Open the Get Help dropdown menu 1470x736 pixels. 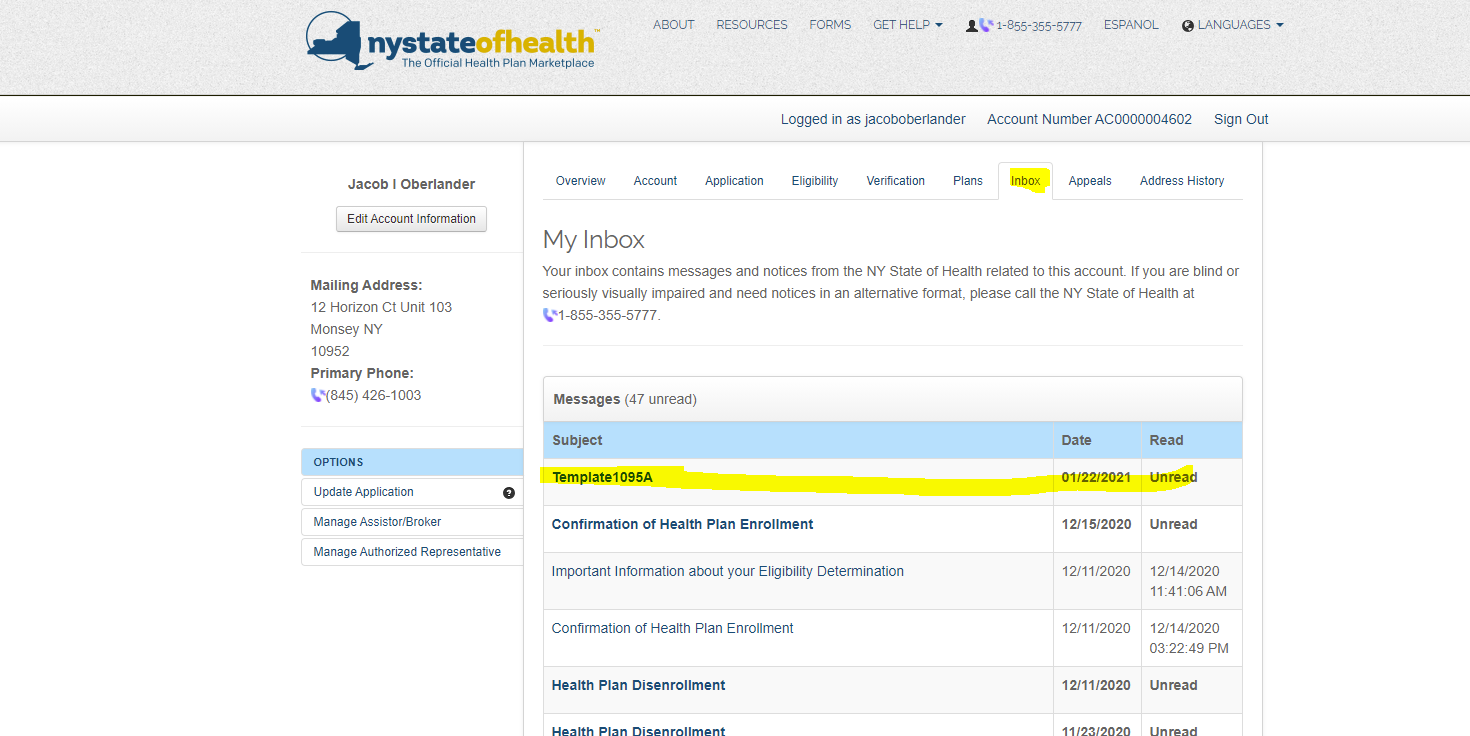[908, 25]
